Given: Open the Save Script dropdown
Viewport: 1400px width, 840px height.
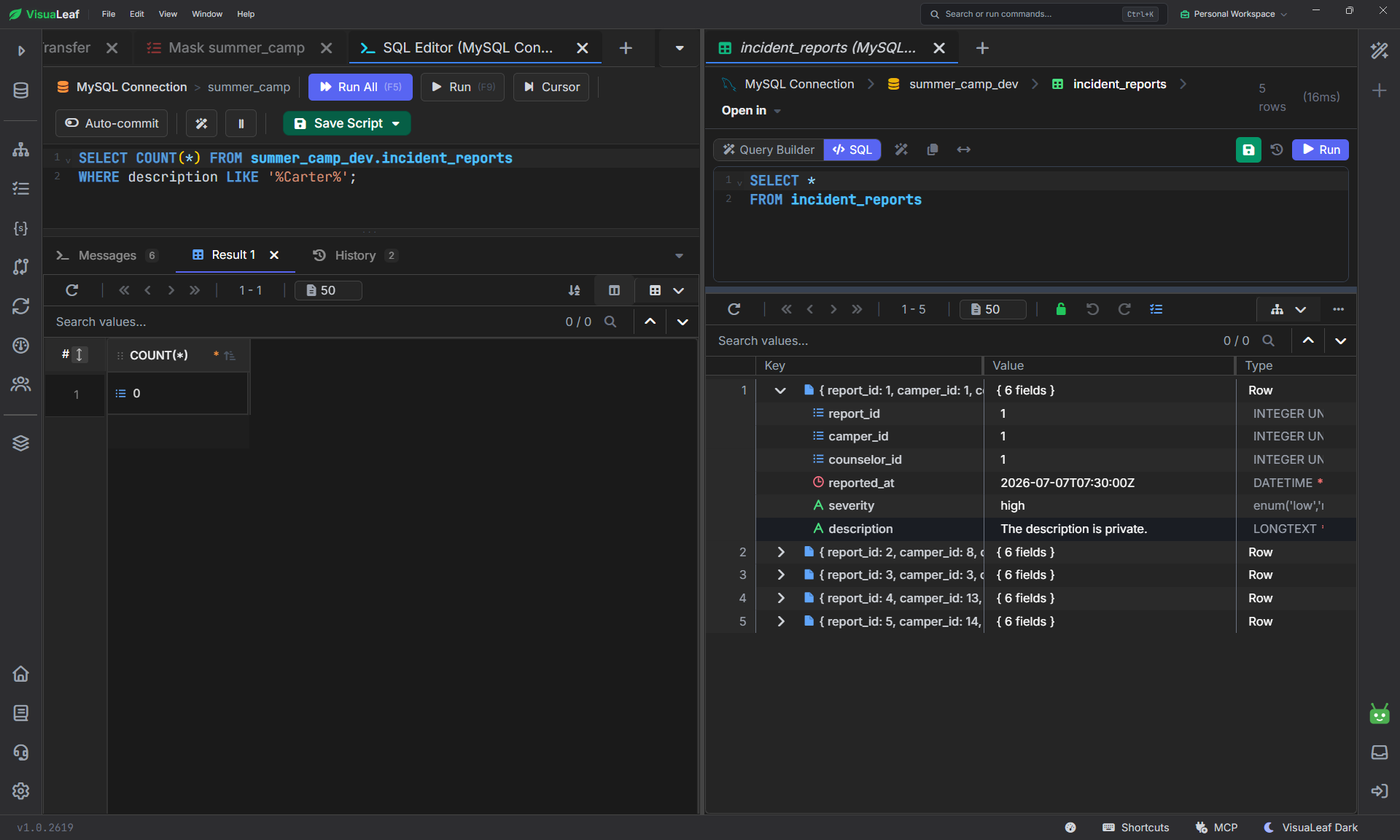Looking at the screenshot, I should (396, 123).
